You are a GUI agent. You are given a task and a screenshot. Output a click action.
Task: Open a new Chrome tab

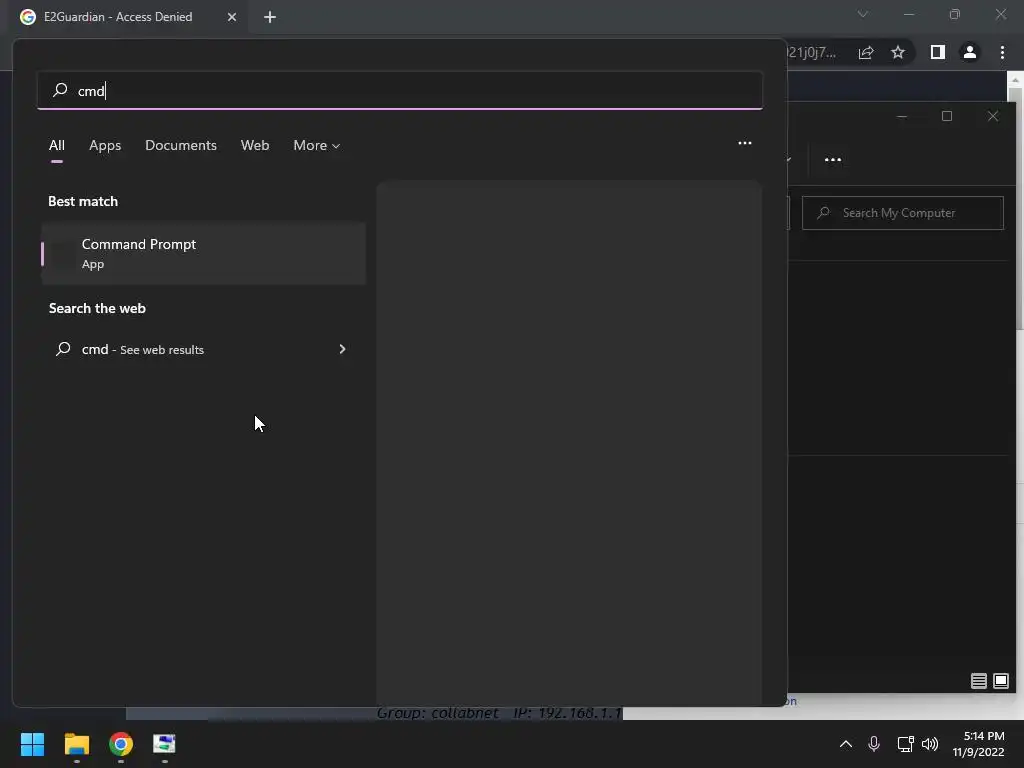click(270, 17)
